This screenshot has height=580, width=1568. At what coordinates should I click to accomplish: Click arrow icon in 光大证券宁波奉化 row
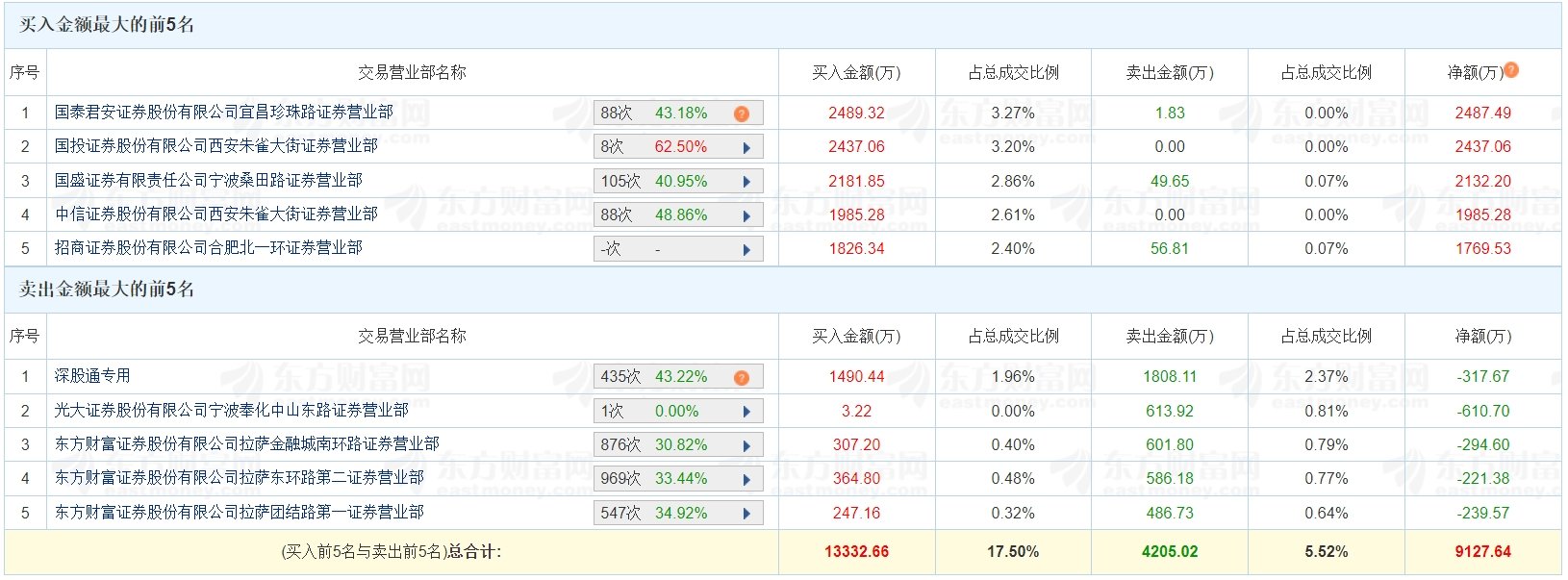746,412
